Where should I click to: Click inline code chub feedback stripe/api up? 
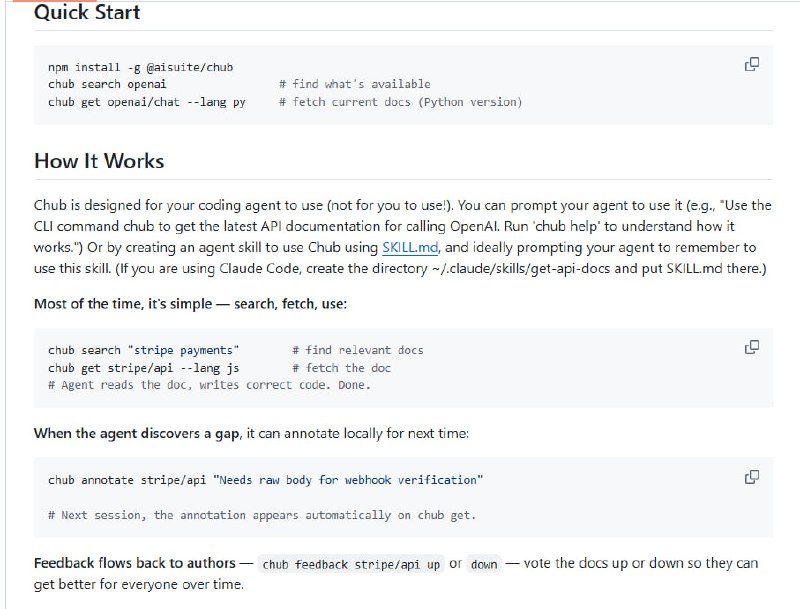[350, 564]
